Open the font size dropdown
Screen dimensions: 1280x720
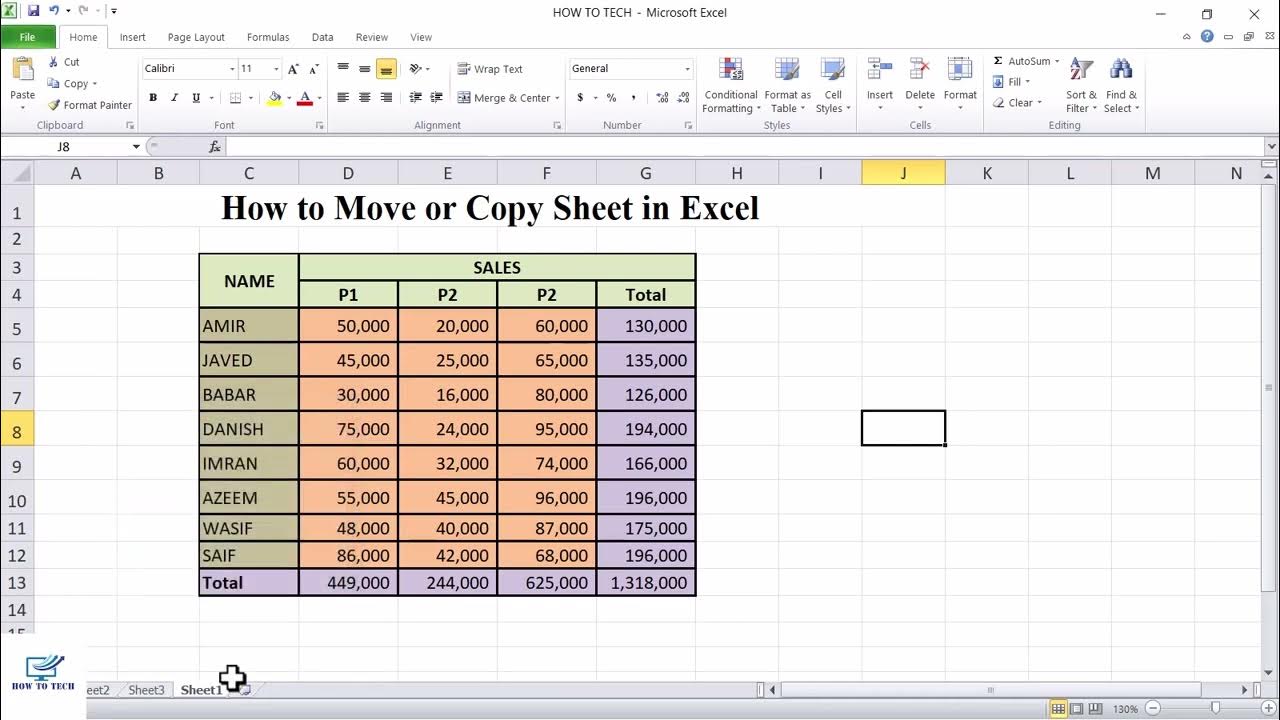click(x=275, y=69)
